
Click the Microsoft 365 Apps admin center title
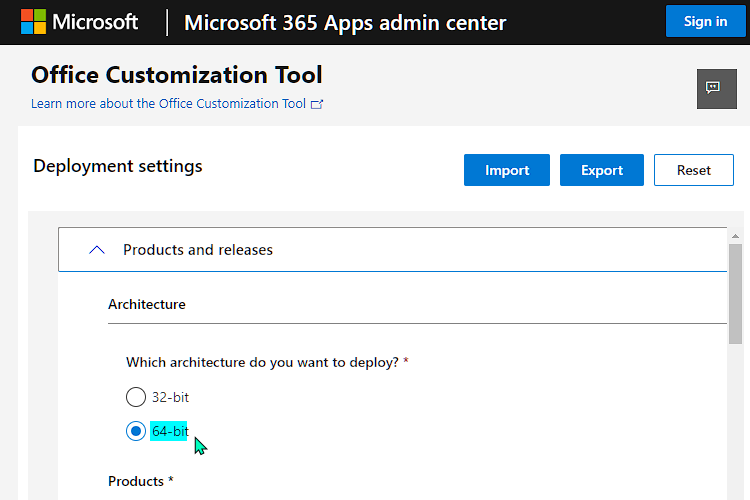click(x=345, y=22)
